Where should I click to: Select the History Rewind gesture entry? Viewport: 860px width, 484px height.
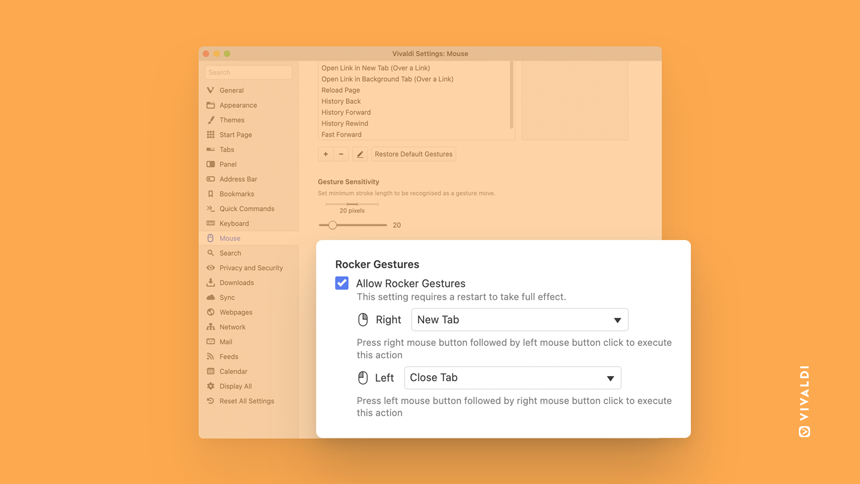click(344, 123)
